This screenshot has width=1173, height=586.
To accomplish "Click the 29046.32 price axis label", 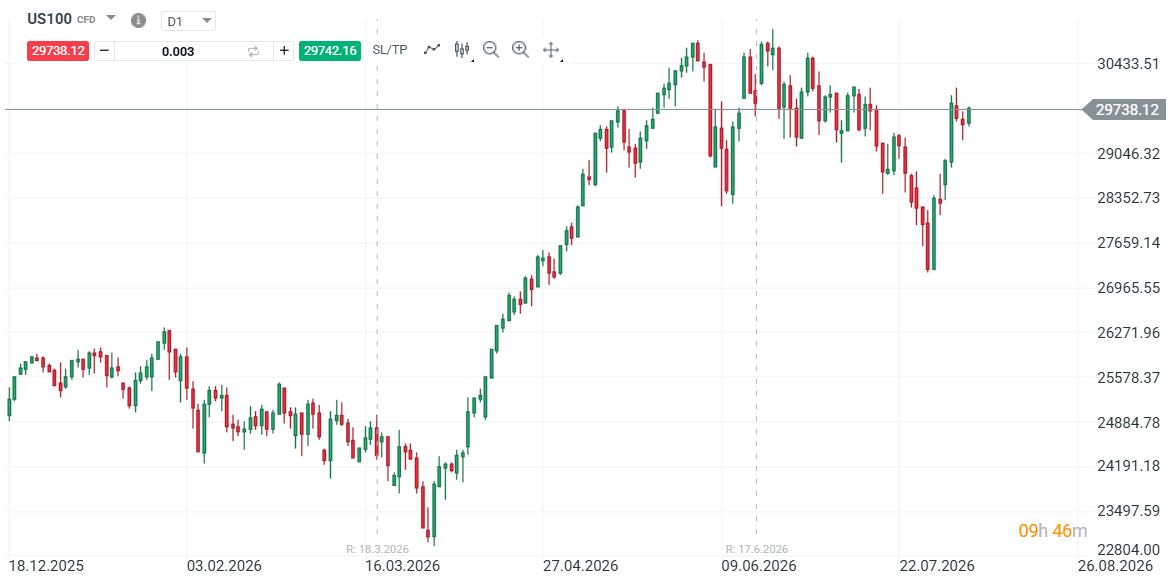I will tap(1128, 154).
